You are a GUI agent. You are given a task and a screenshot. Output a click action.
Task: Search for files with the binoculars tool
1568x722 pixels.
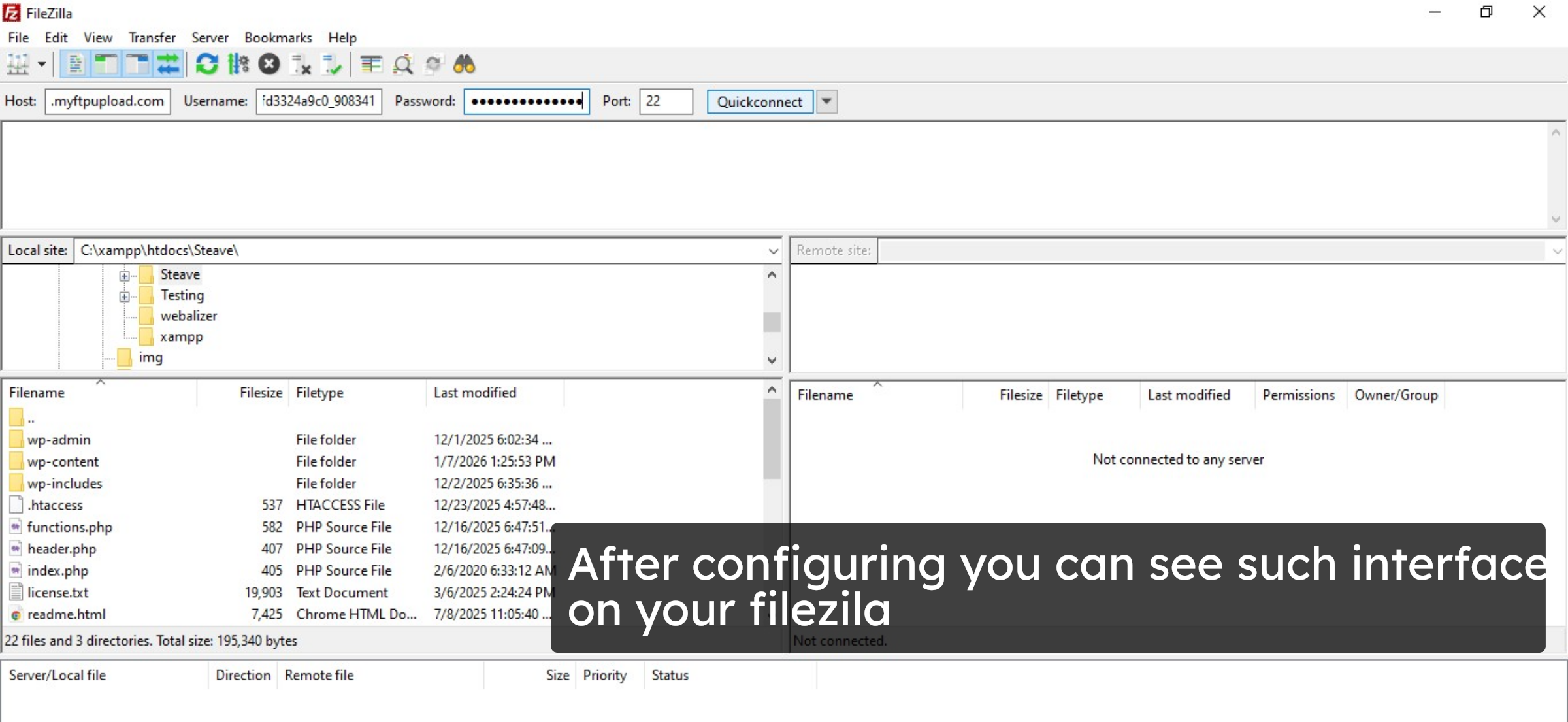click(x=465, y=63)
